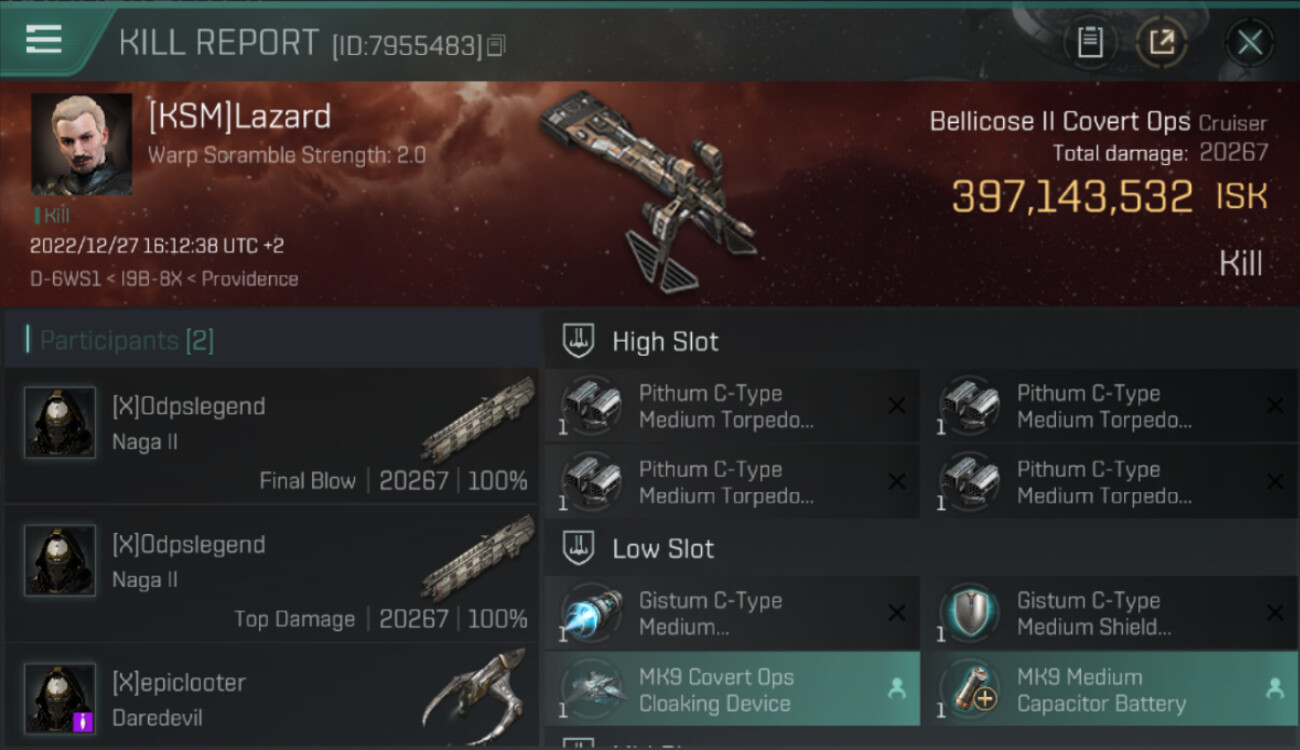Viewport: 1300px width, 750px height.
Task: Copy the kill report ID
Action: [x=496, y=45]
